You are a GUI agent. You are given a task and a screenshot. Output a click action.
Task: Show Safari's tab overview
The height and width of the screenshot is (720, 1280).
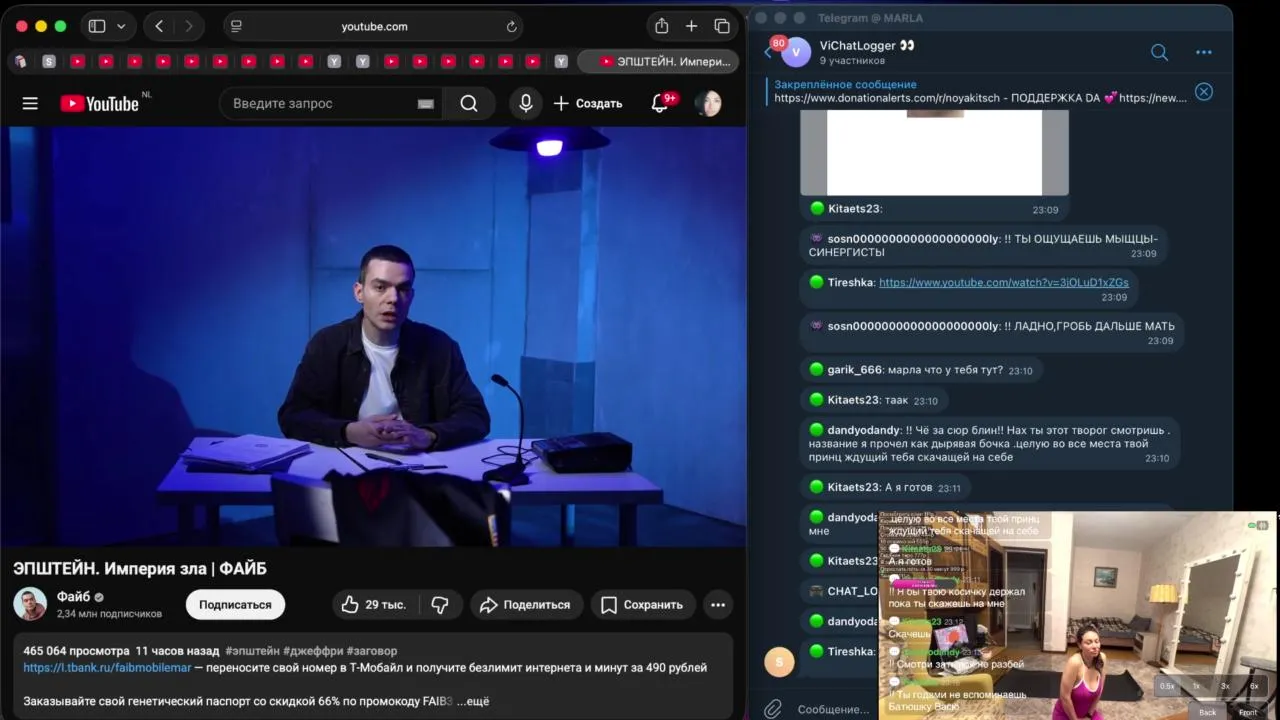(722, 26)
